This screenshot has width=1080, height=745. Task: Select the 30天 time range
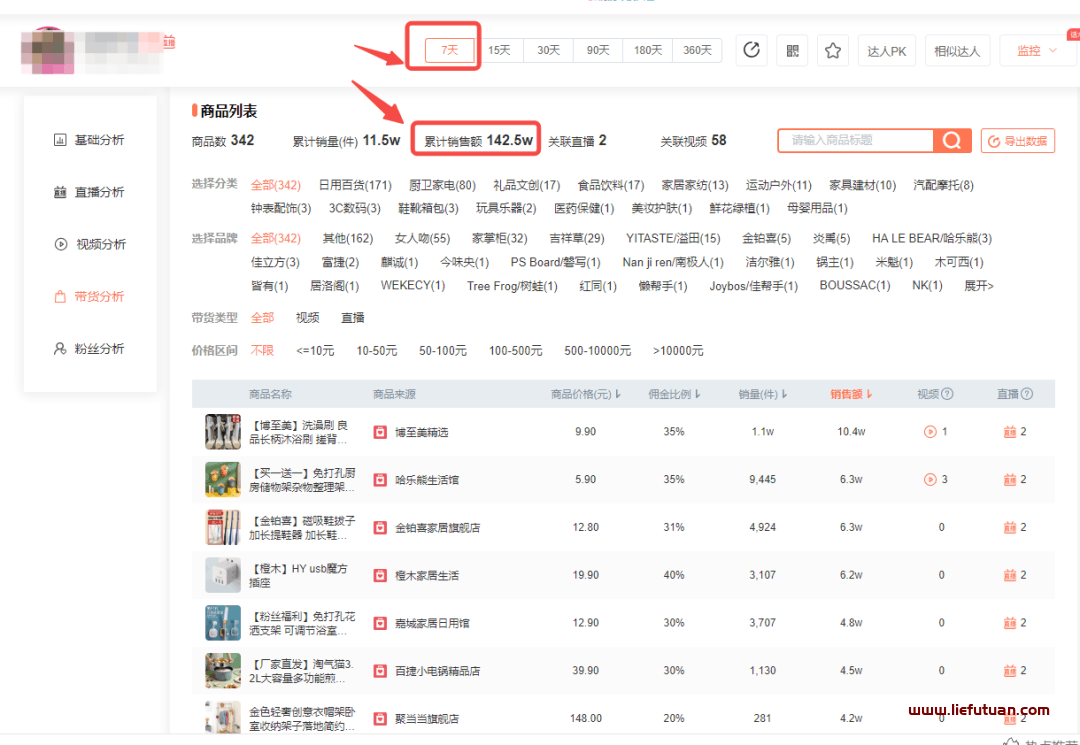coord(548,50)
